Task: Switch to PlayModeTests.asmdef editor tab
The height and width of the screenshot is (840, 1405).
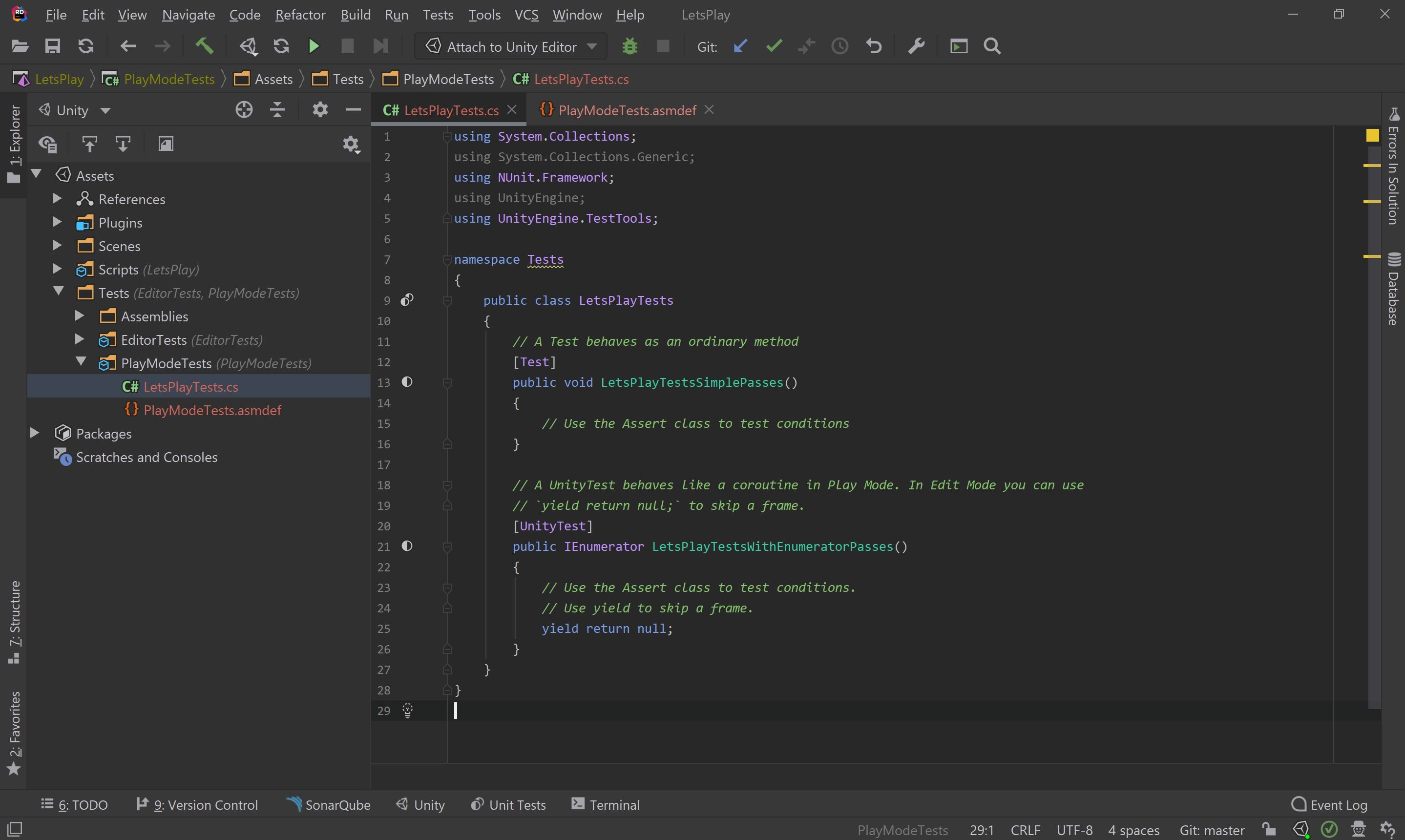Action: pyautogui.click(x=627, y=110)
